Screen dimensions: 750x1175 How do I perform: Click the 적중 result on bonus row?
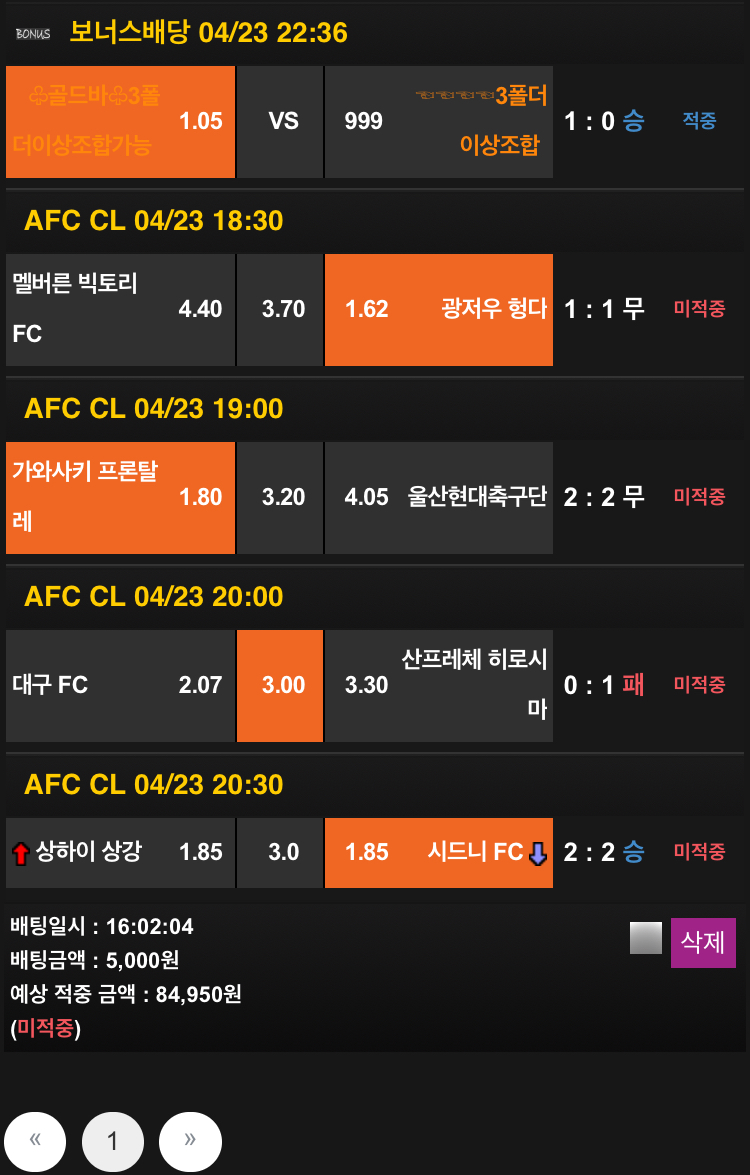point(699,121)
